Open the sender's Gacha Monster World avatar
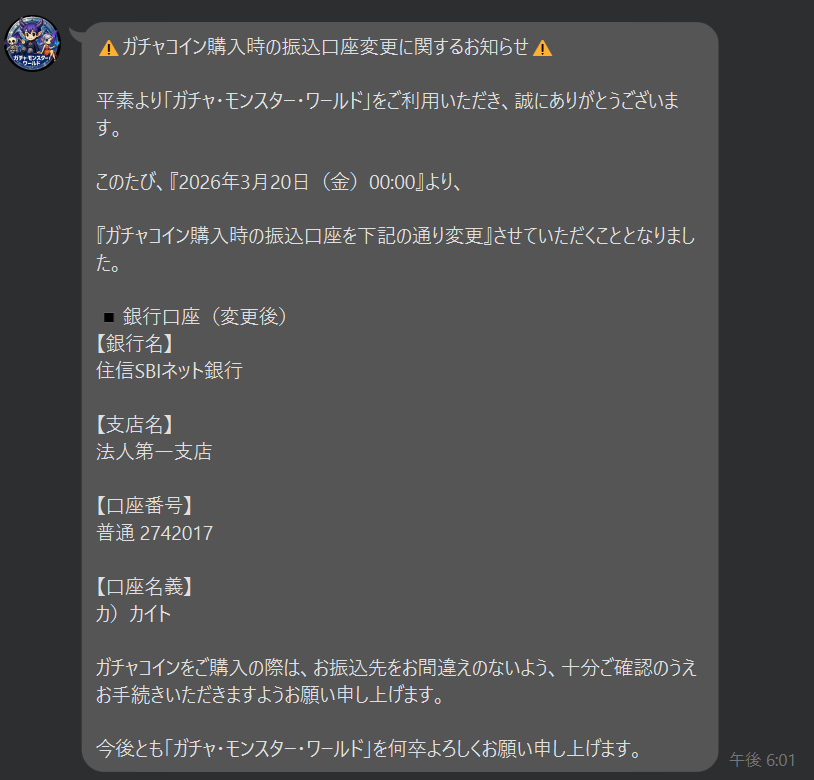The image size is (814, 780). (x=32, y=44)
